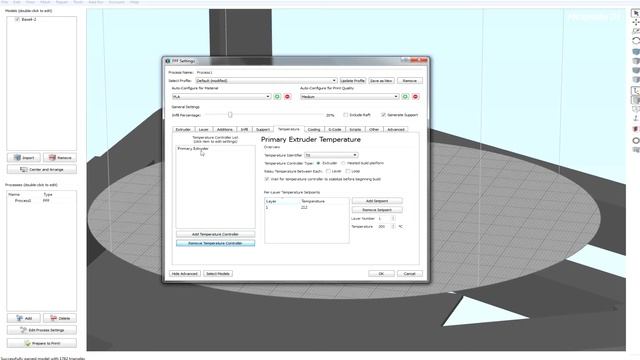Click the Layer Number spinner arrows

393,218
